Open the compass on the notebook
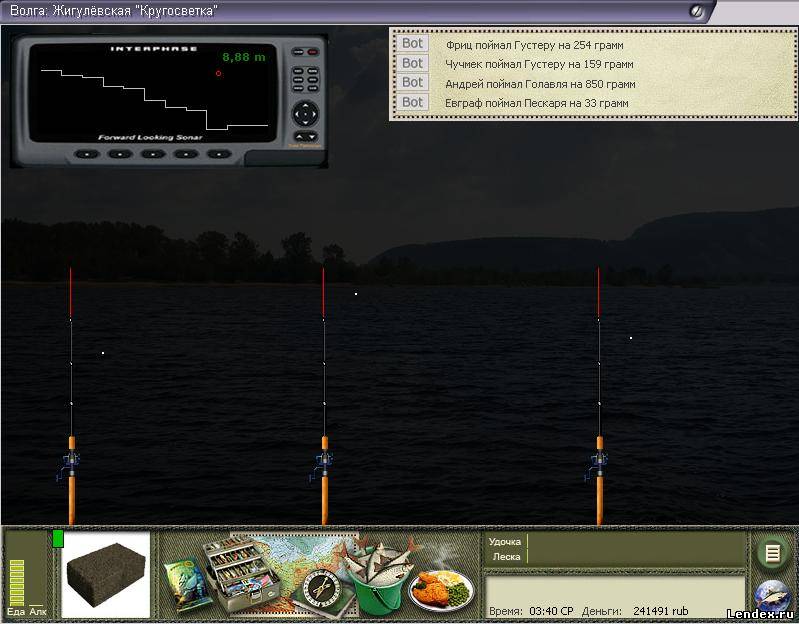The height and width of the screenshot is (624, 799). pos(322,589)
